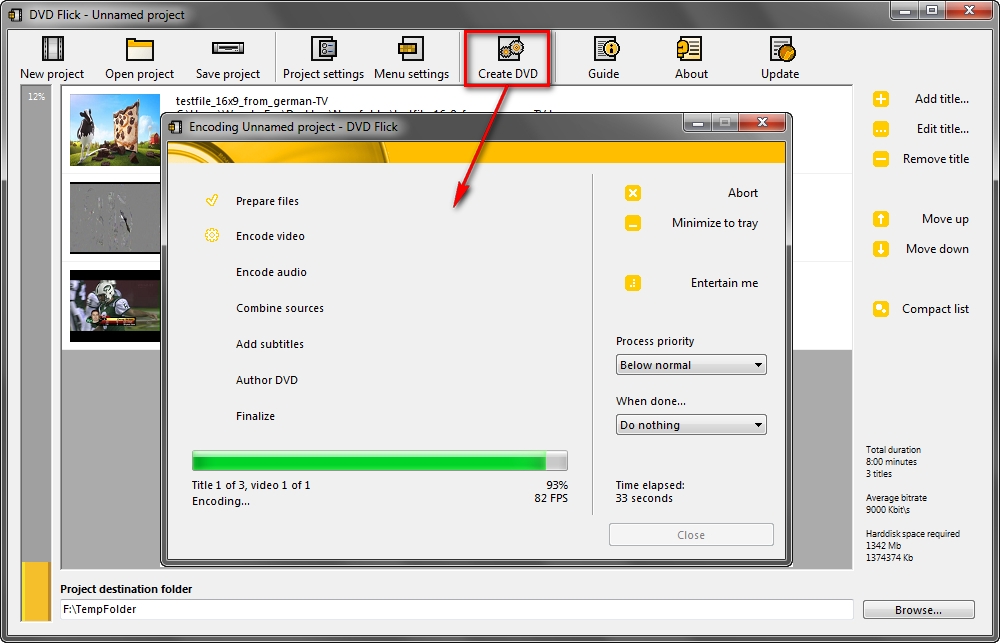Screen dimensions: 1000x643
Task: Click the greyed Close button in Encoding dialog
Action: [691, 535]
